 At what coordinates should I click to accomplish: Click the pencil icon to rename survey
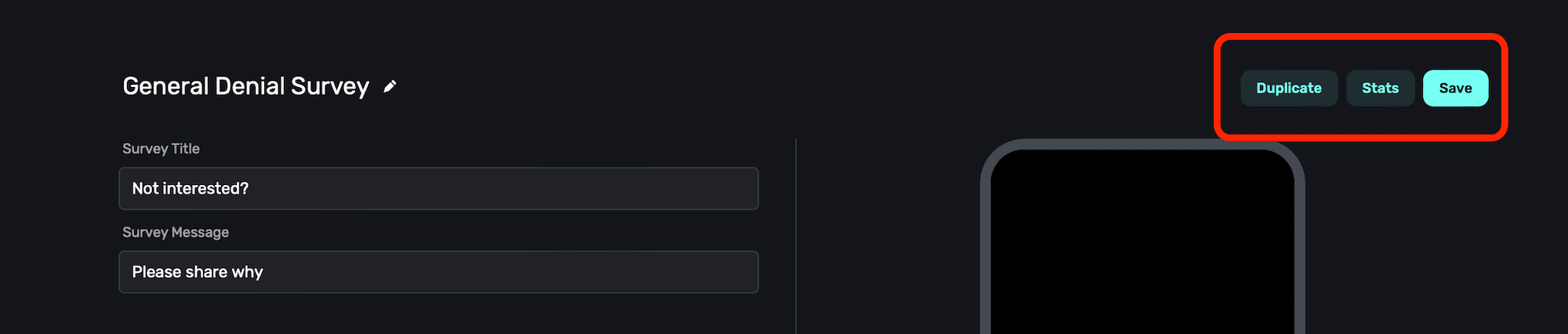click(x=390, y=87)
